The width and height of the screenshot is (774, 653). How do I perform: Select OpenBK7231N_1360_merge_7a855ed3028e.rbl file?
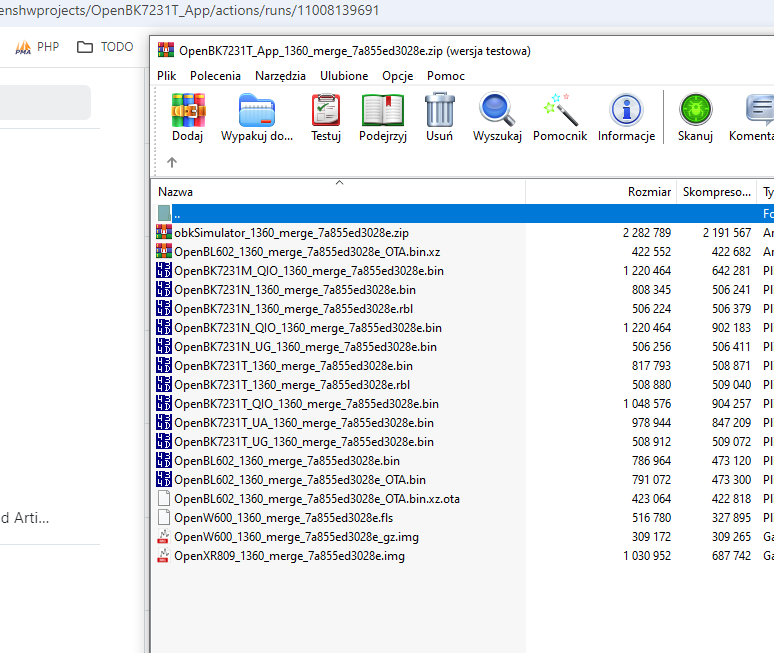click(x=293, y=309)
